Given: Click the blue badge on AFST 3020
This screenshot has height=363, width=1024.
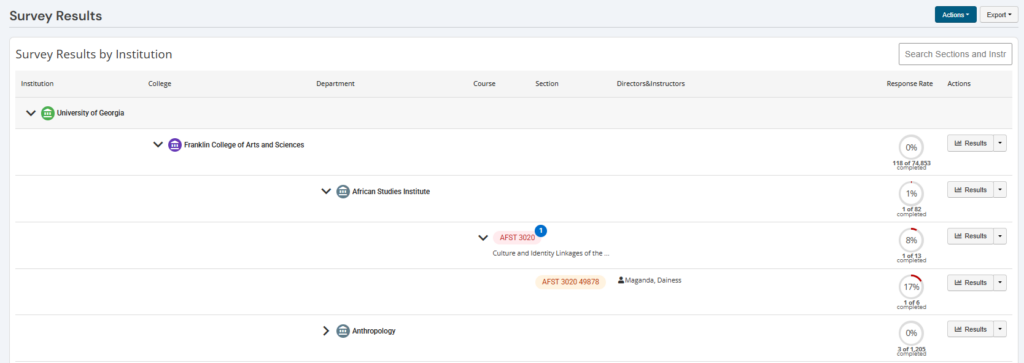Looking at the screenshot, I should click(x=541, y=230).
